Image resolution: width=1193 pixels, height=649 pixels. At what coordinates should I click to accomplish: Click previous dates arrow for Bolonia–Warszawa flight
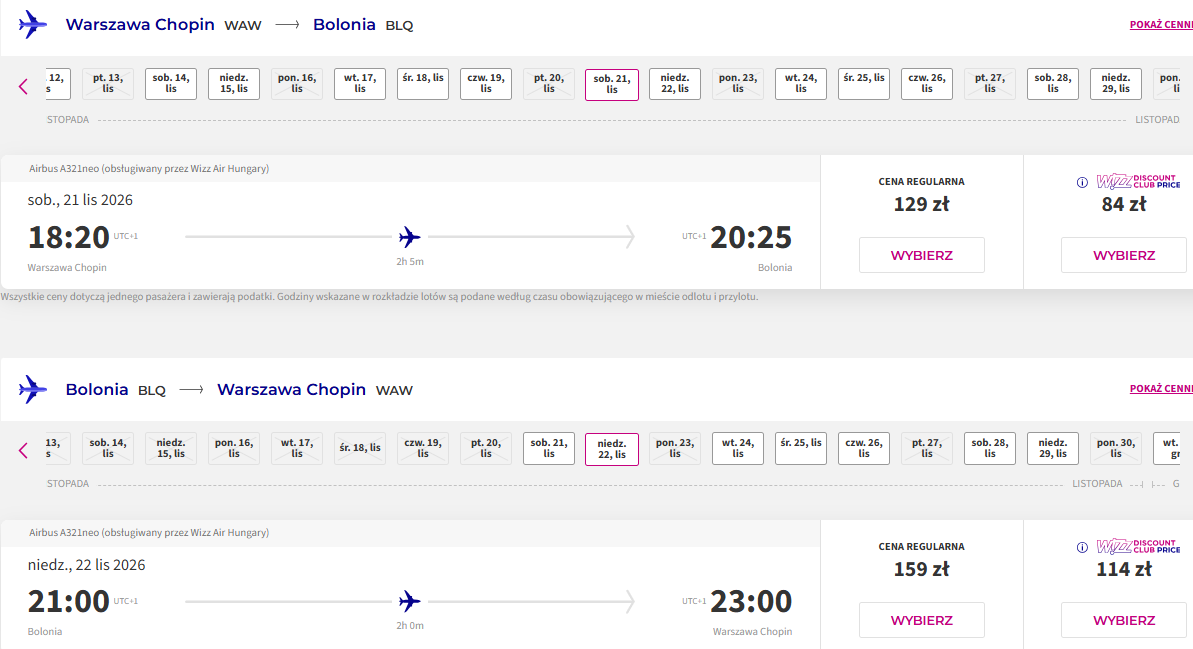pyautogui.click(x=24, y=450)
